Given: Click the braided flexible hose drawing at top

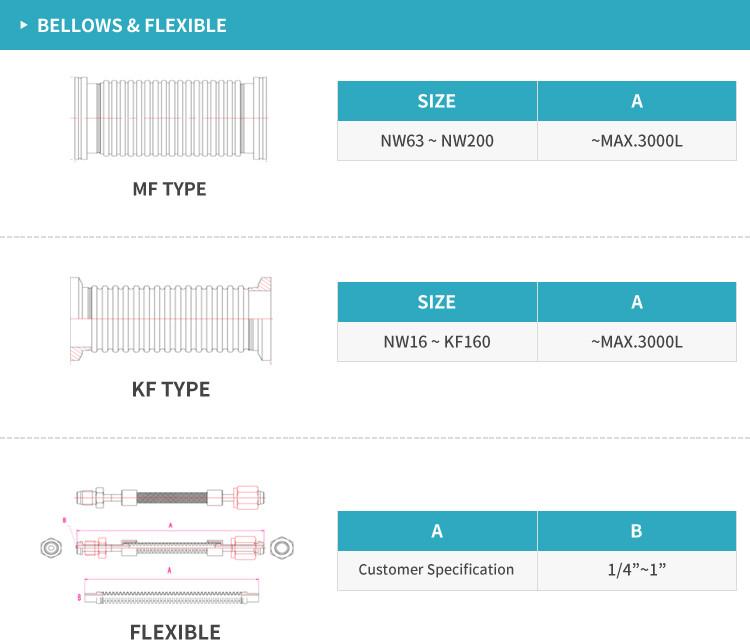Looking at the screenshot, I should (169, 496).
